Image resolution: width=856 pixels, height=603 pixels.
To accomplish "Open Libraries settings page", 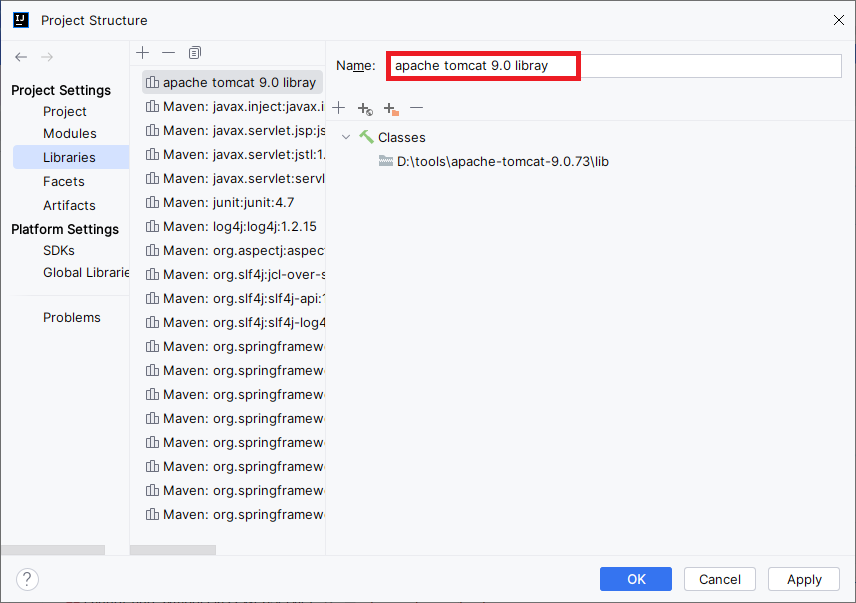I will coord(71,157).
